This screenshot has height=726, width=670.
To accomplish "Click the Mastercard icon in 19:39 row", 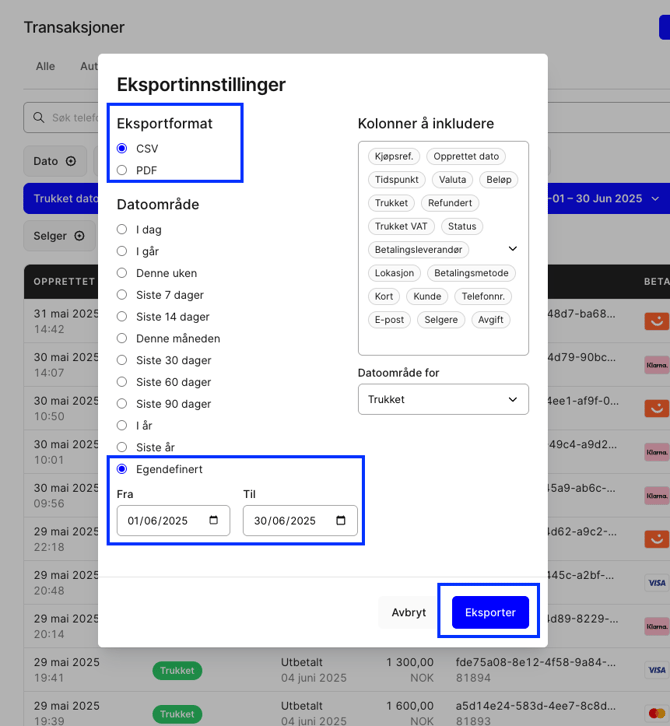I will pos(657,713).
